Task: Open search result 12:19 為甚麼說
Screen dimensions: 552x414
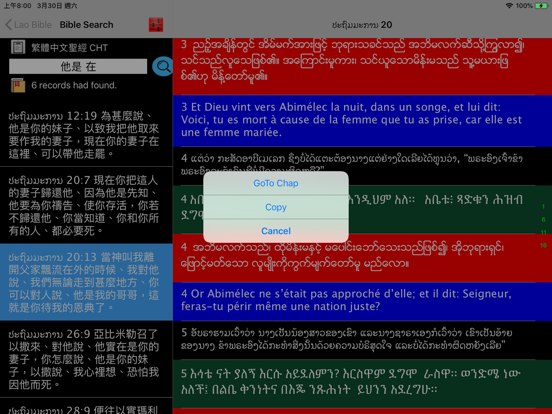Action: 86,135
